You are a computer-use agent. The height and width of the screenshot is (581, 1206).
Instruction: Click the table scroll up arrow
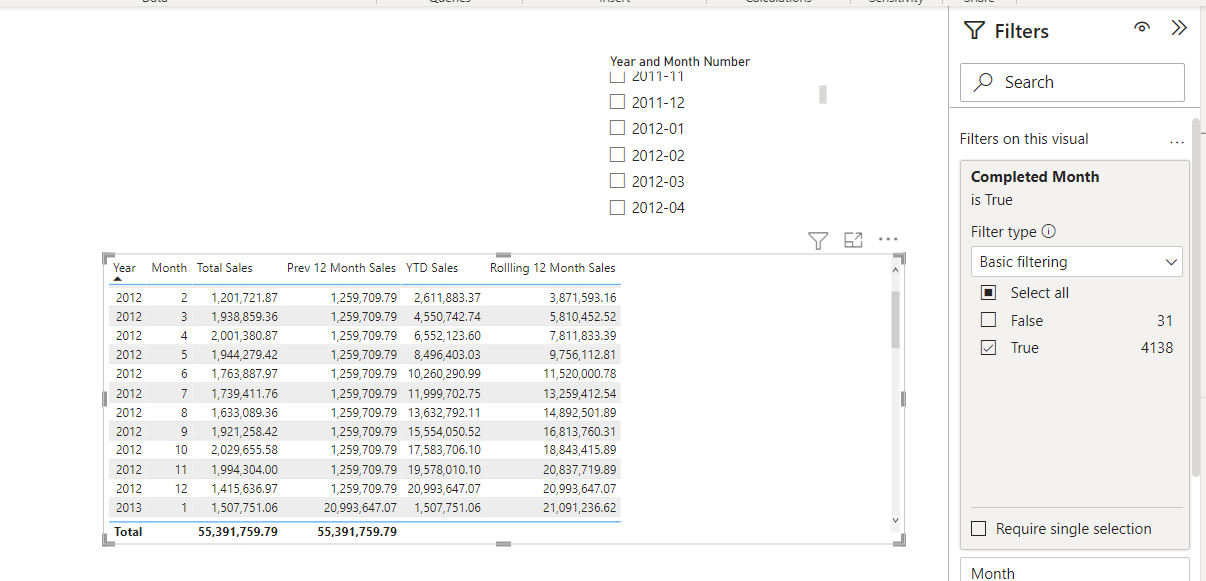tap(895, 269)
